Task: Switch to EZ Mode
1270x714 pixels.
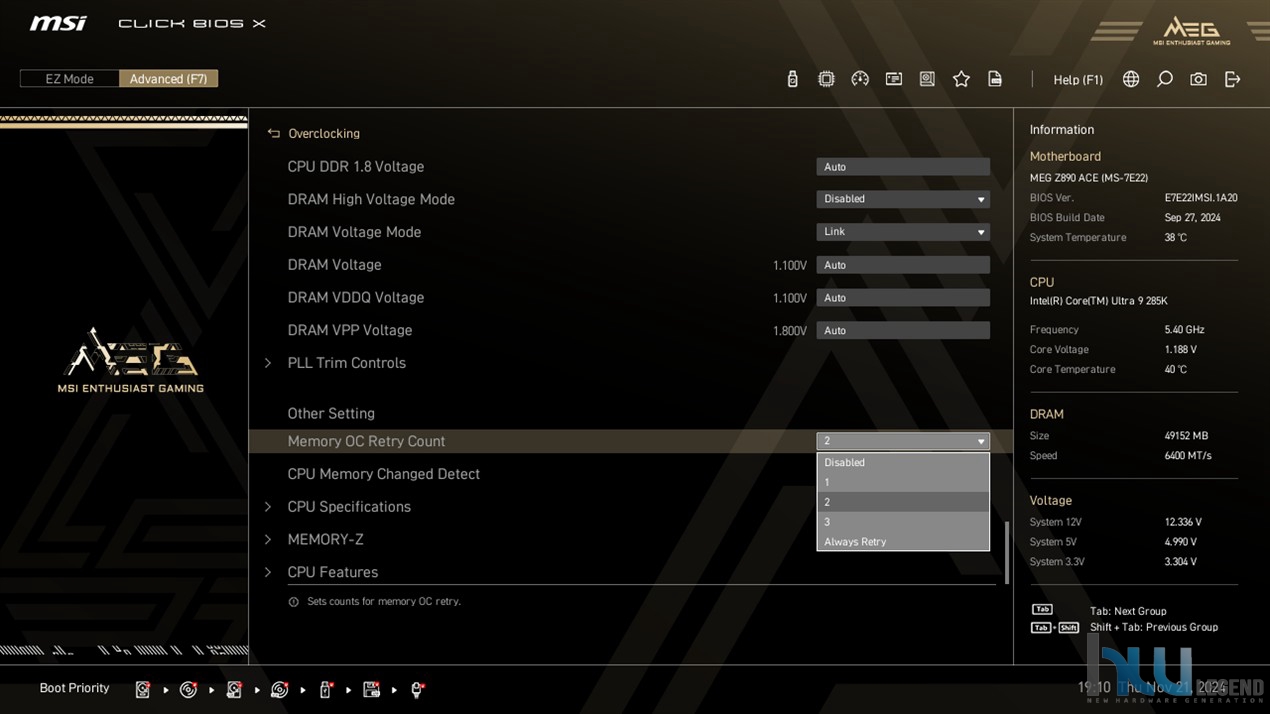Action: point(69,79)
